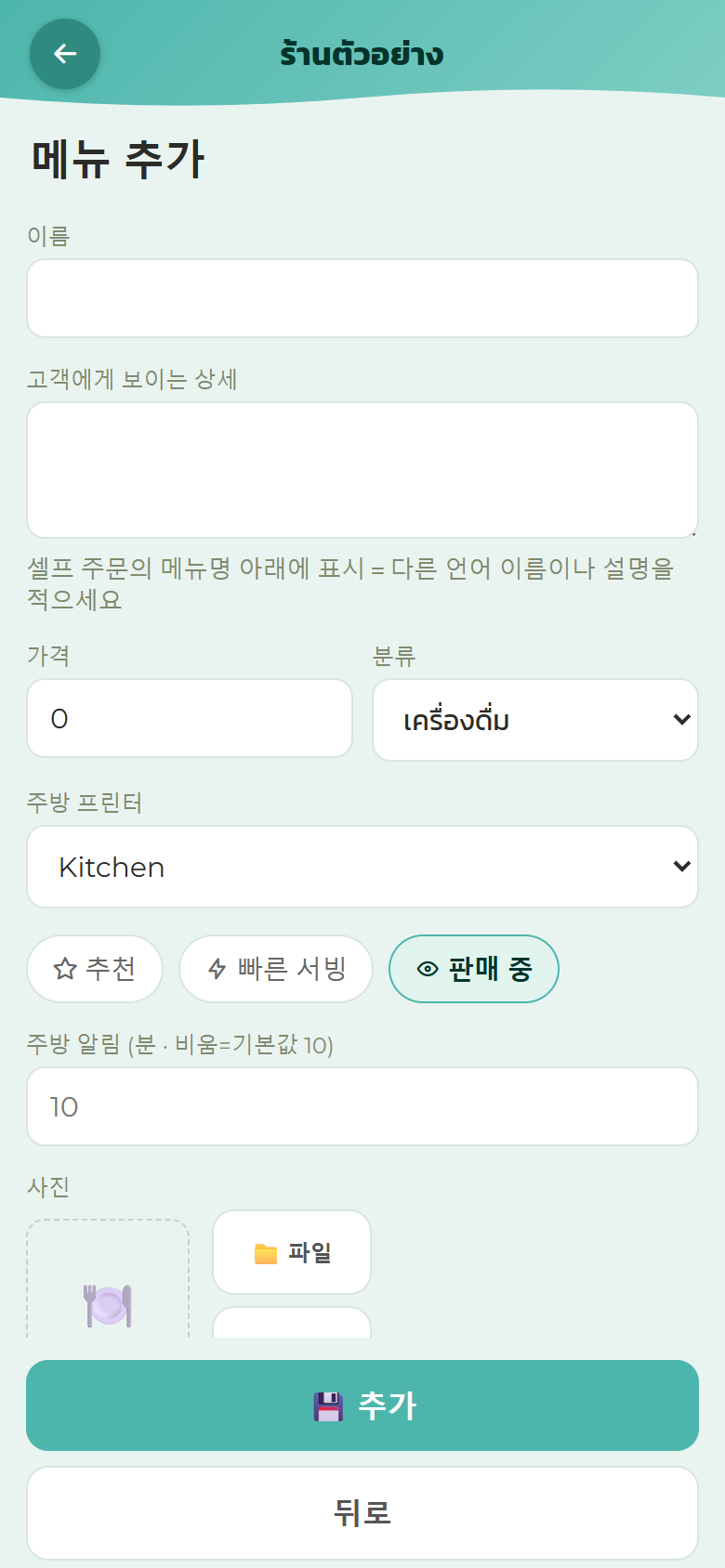Click the lightning bolt icon on 빠른 서빙
This screenshot has height=1568, width=725.
click(217, 969)
